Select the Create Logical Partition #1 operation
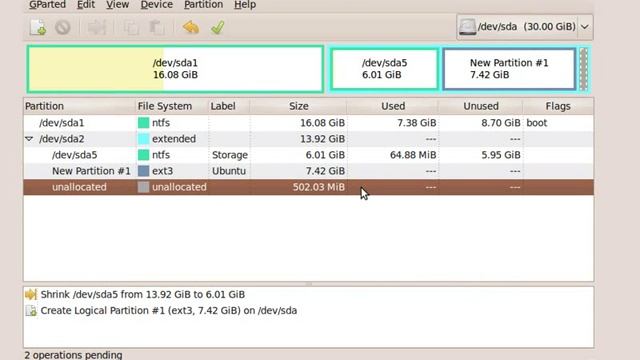This screenshot has width=640, height=360. [309, 311]
